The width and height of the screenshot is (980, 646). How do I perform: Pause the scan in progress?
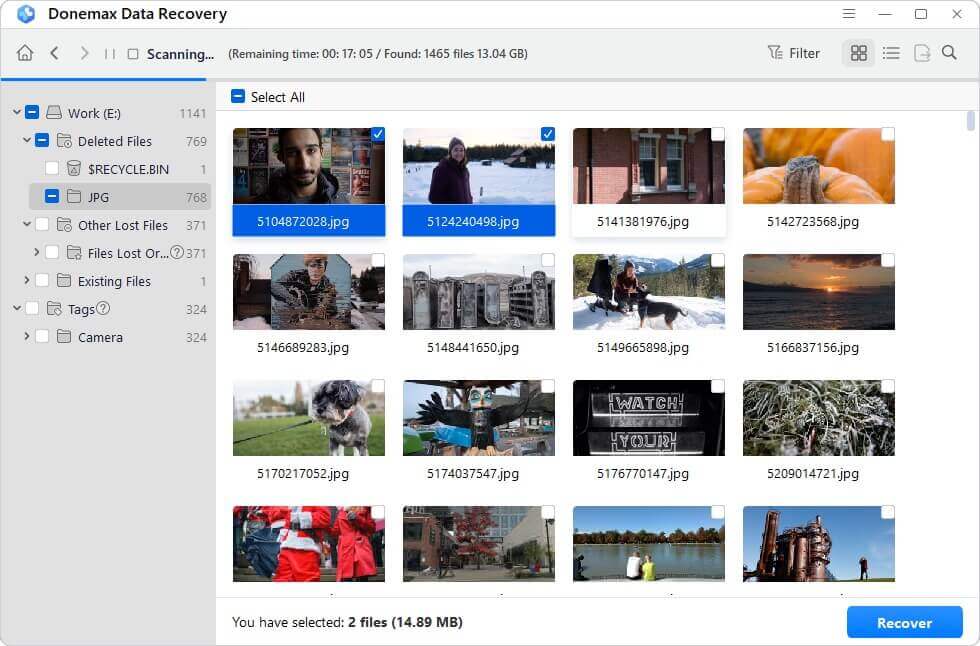[110, 54]
